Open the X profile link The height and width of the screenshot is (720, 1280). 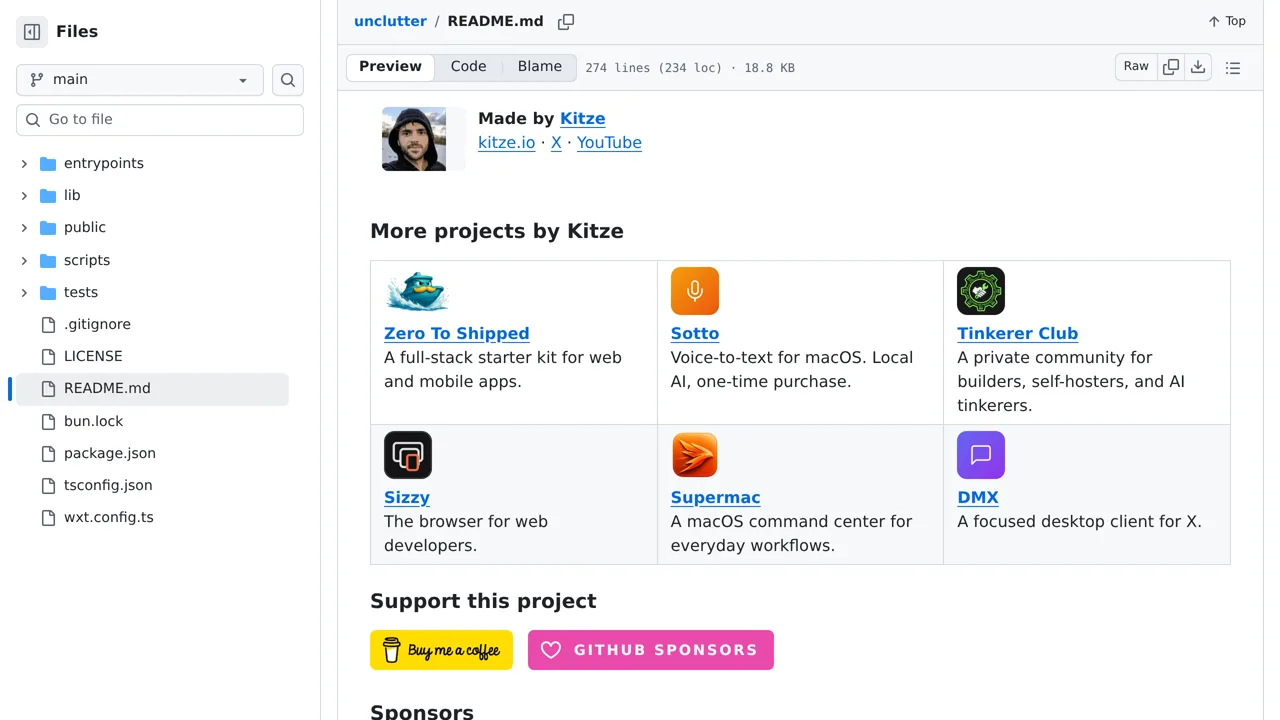556,142
